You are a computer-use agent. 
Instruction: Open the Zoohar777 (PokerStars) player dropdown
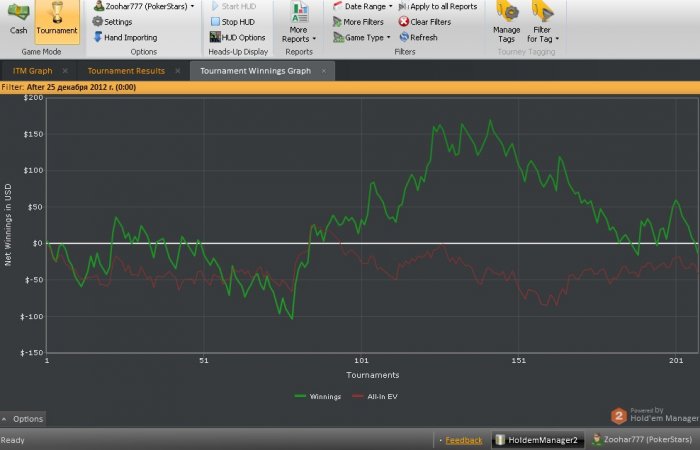coord(144,6)
